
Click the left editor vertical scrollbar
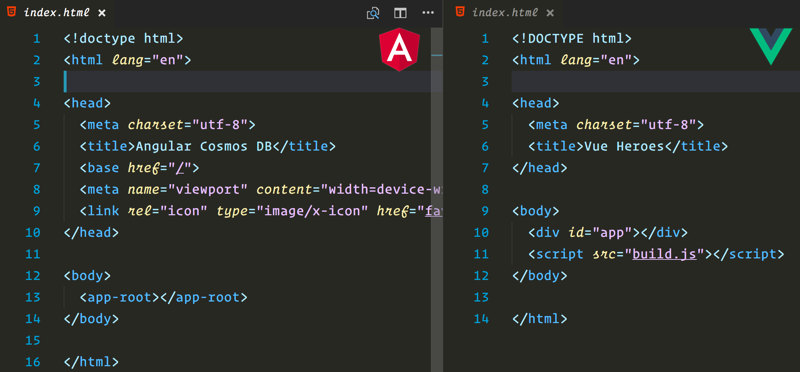[437, 199]
